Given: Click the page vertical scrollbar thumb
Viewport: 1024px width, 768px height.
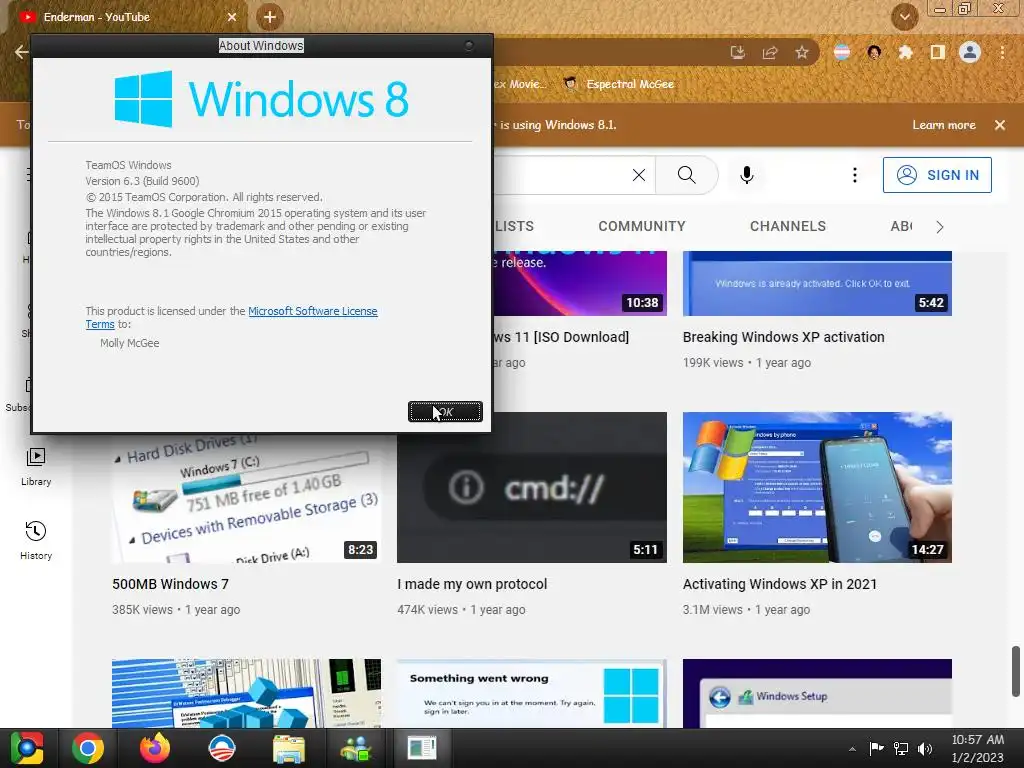Looking at the screenshot, I should pos(1016,671).
